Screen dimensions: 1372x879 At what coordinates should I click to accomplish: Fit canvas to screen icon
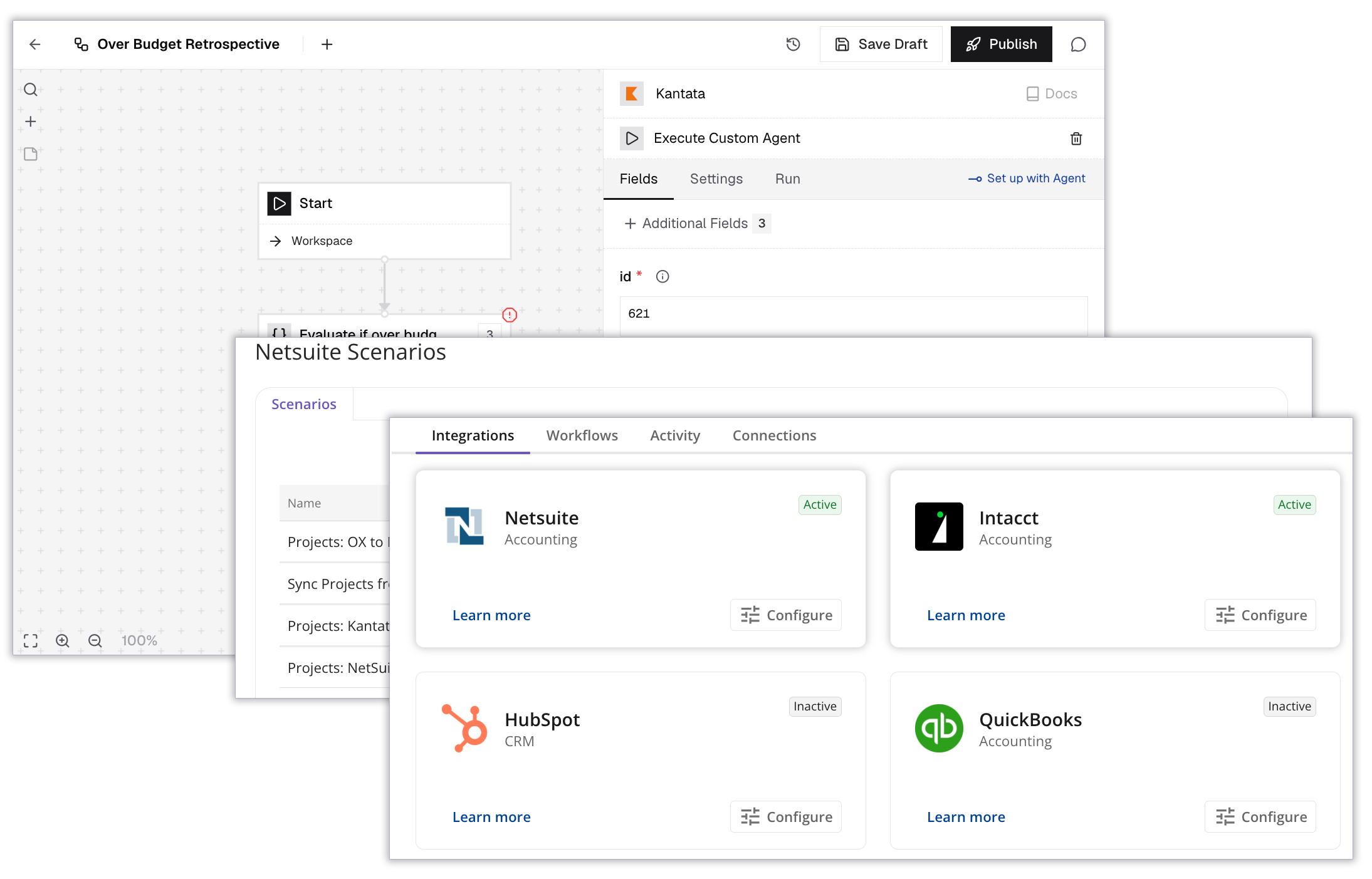(31, 640)
